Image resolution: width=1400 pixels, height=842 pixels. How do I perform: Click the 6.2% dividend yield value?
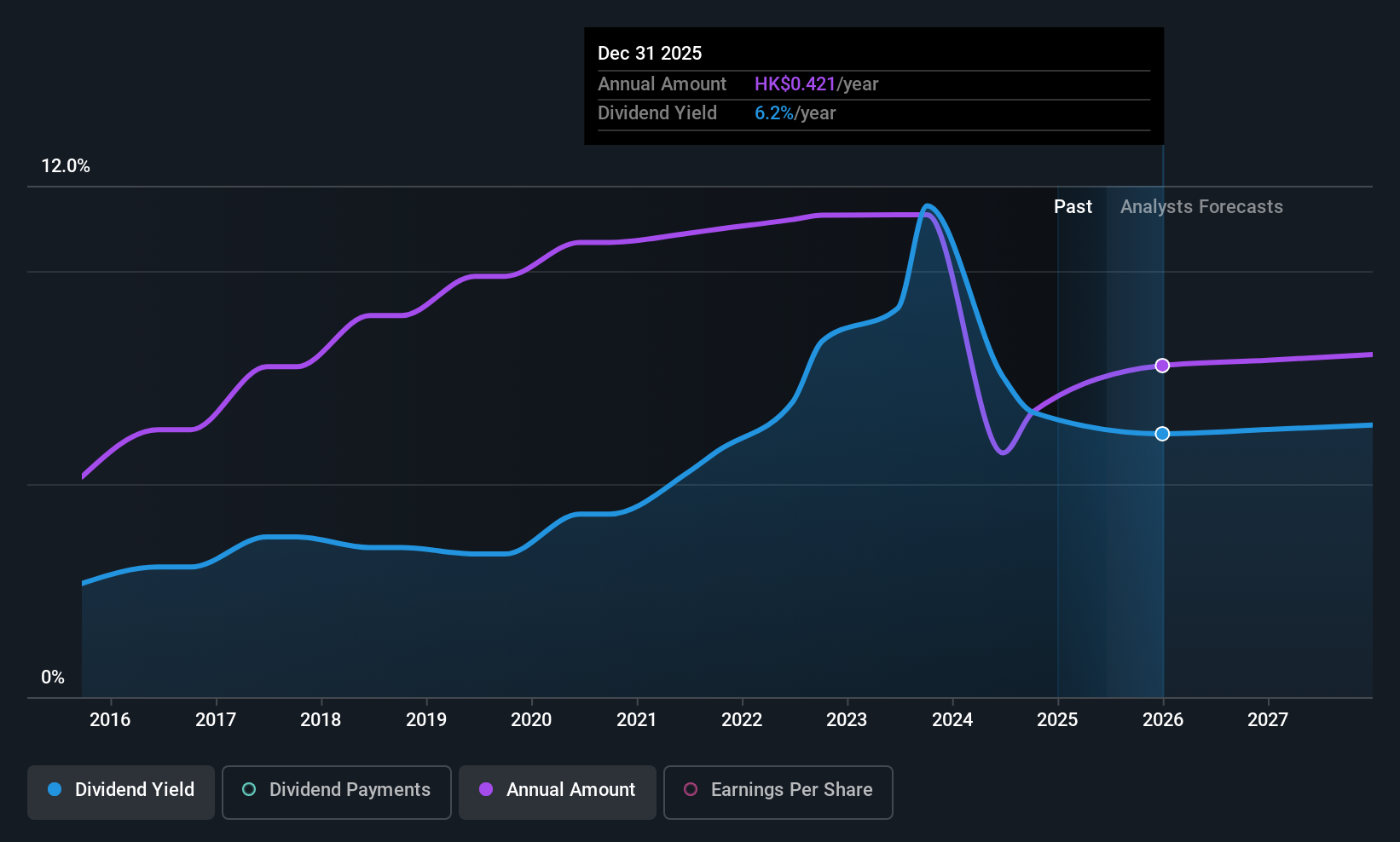coord(774,113)
